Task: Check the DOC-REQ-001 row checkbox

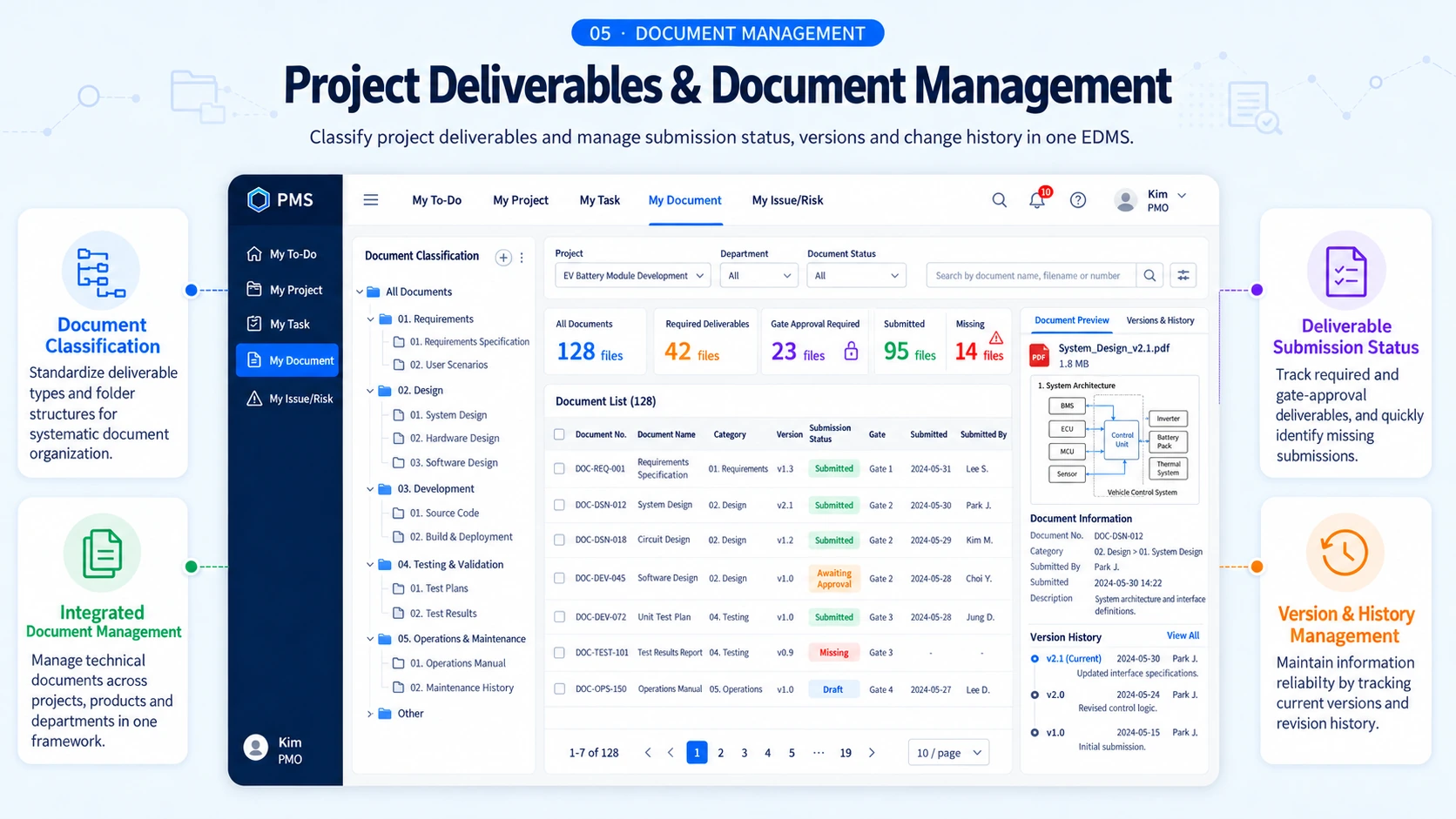Action: (x=559, y=468)
